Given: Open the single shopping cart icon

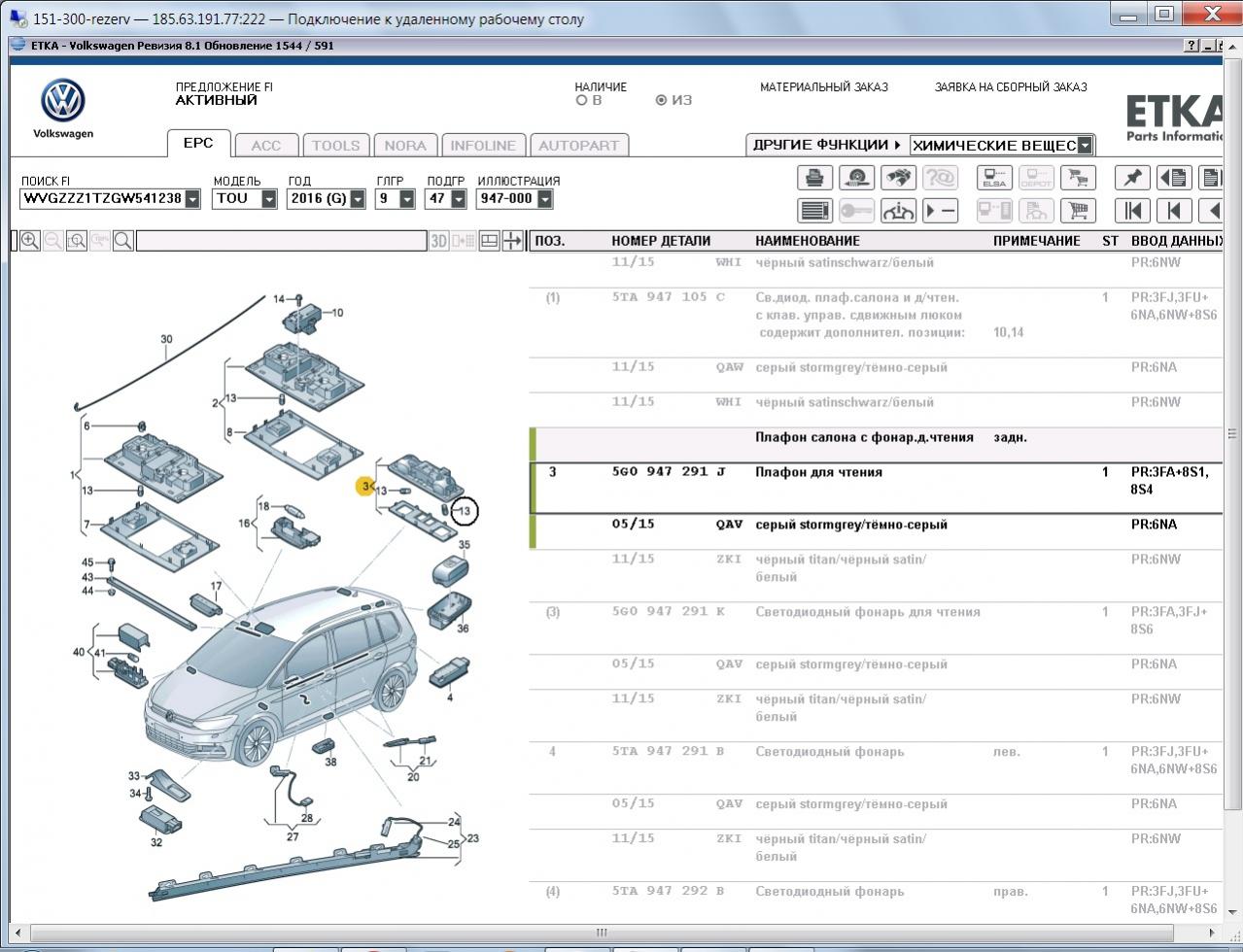Looking at the screenshot, I should (x=1077, y=210).
